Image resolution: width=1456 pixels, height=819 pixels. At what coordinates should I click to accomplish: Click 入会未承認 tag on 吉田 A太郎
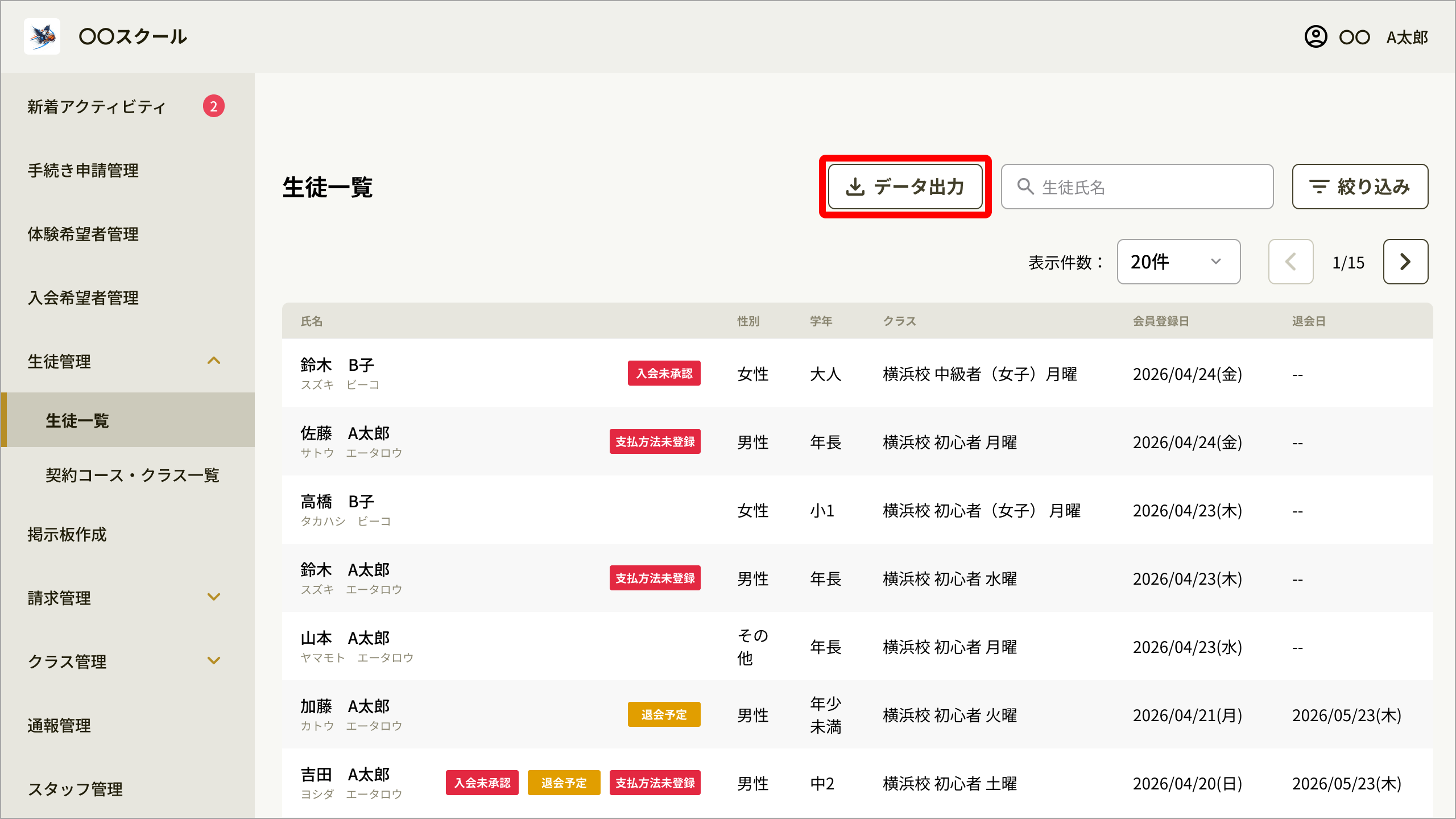[482, 783]
